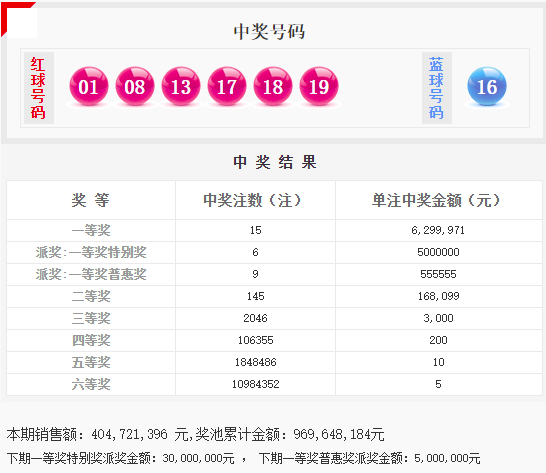
Task: Click red ball number 13
Action: click(x=181, y=86)
